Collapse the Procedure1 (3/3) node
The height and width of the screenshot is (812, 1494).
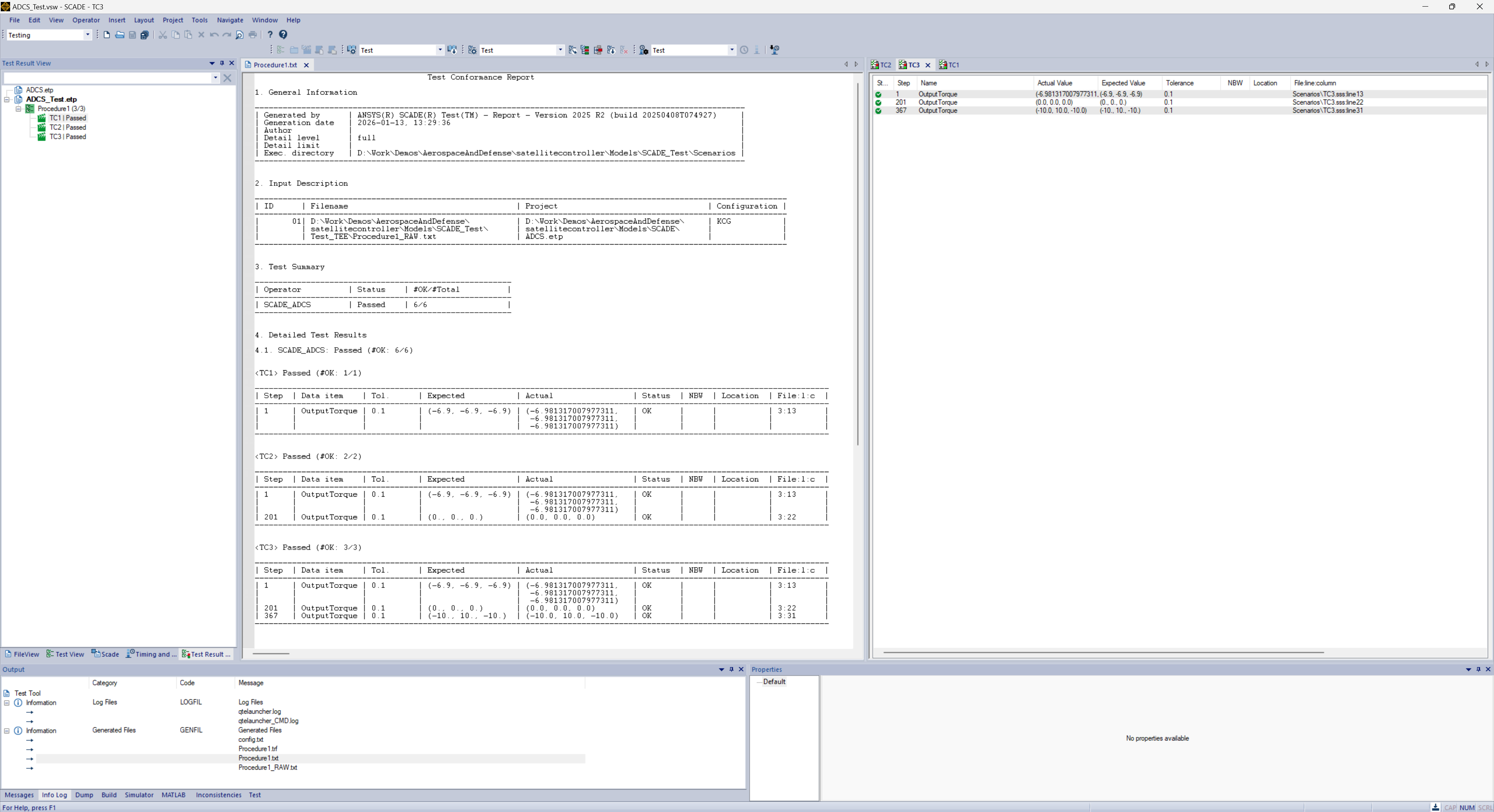pos(18,109)
